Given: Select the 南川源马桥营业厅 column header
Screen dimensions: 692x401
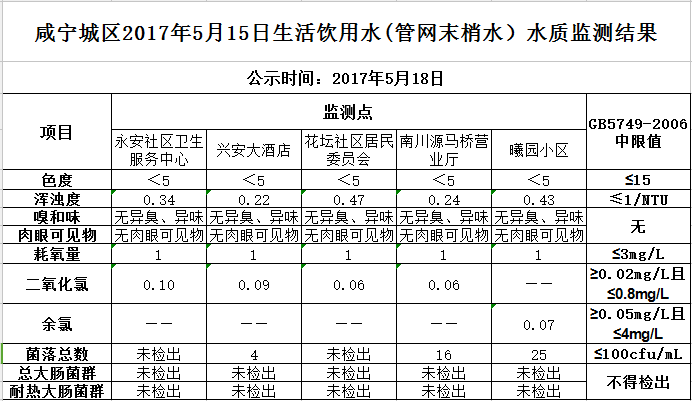Looking at the screenshot, I should (444, 150).
